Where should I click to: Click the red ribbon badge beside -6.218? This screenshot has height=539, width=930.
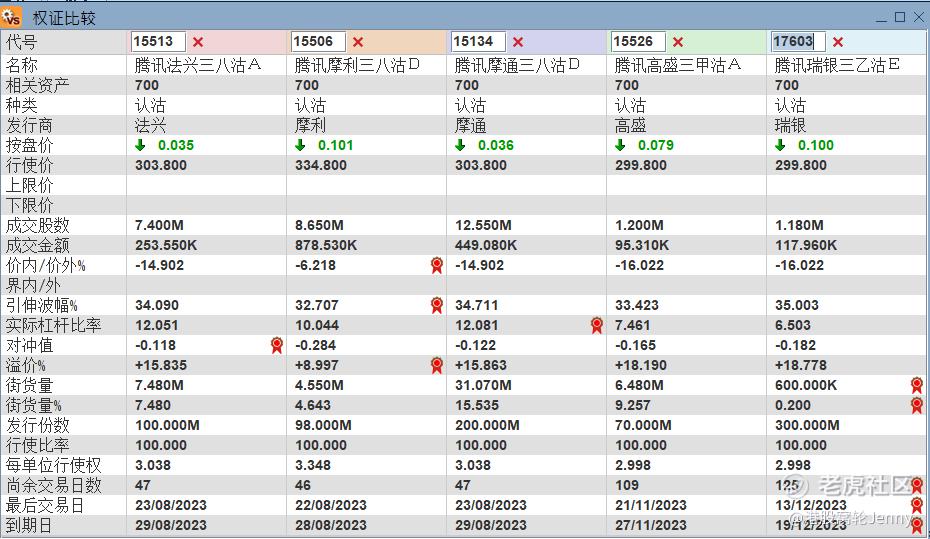[437, 266]
